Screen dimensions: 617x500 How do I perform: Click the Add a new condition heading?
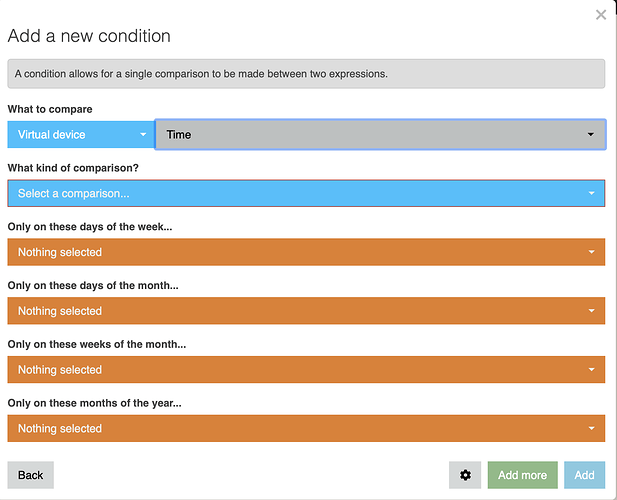click(89, 36)
